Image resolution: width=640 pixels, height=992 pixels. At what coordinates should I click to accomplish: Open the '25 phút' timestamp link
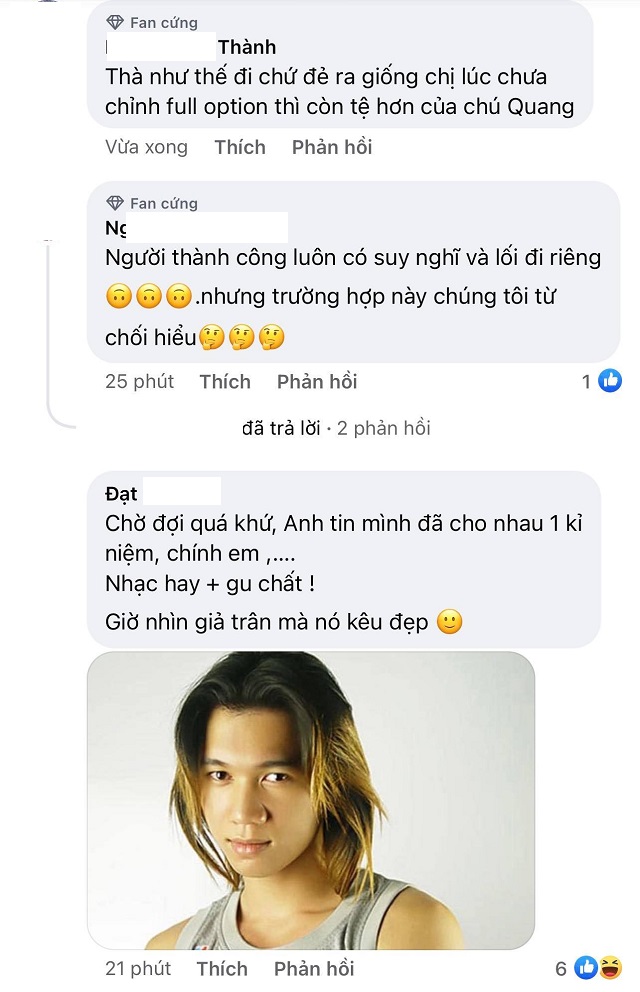[138, 381]
